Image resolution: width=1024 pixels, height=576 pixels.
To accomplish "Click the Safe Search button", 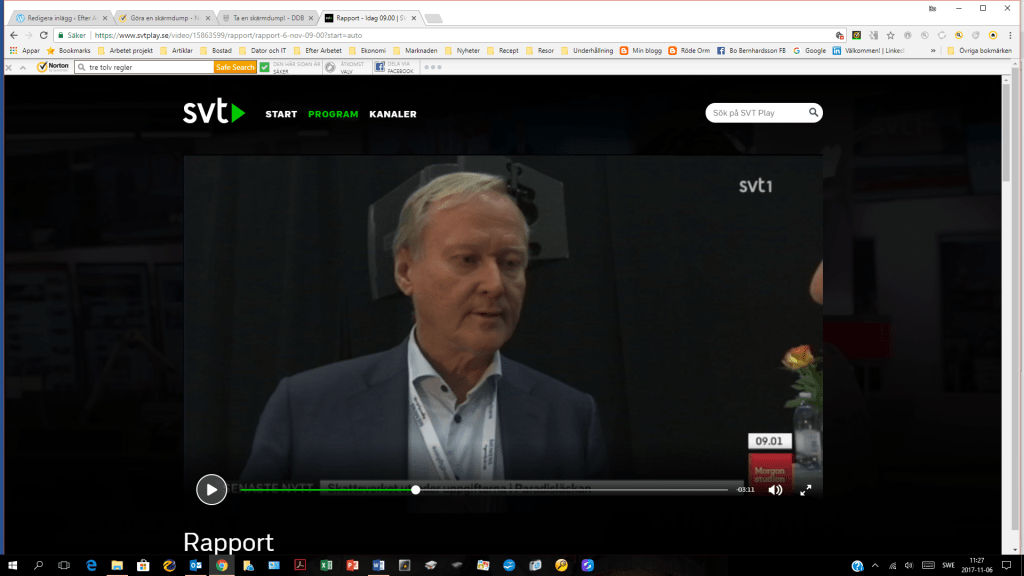I will 236,67.
